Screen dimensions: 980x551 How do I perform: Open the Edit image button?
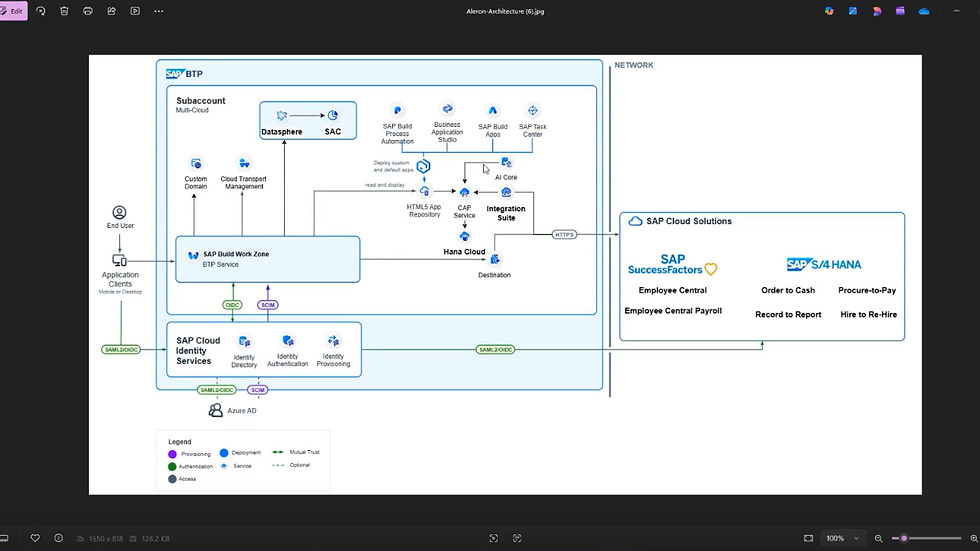(12, 11)
